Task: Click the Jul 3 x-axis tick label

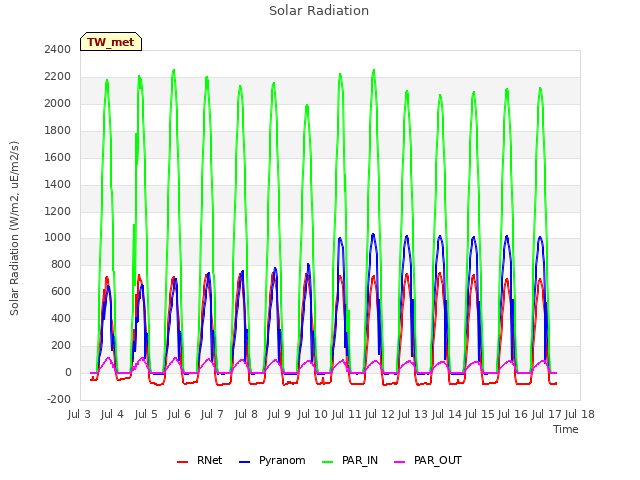Action: pos(79,414)
